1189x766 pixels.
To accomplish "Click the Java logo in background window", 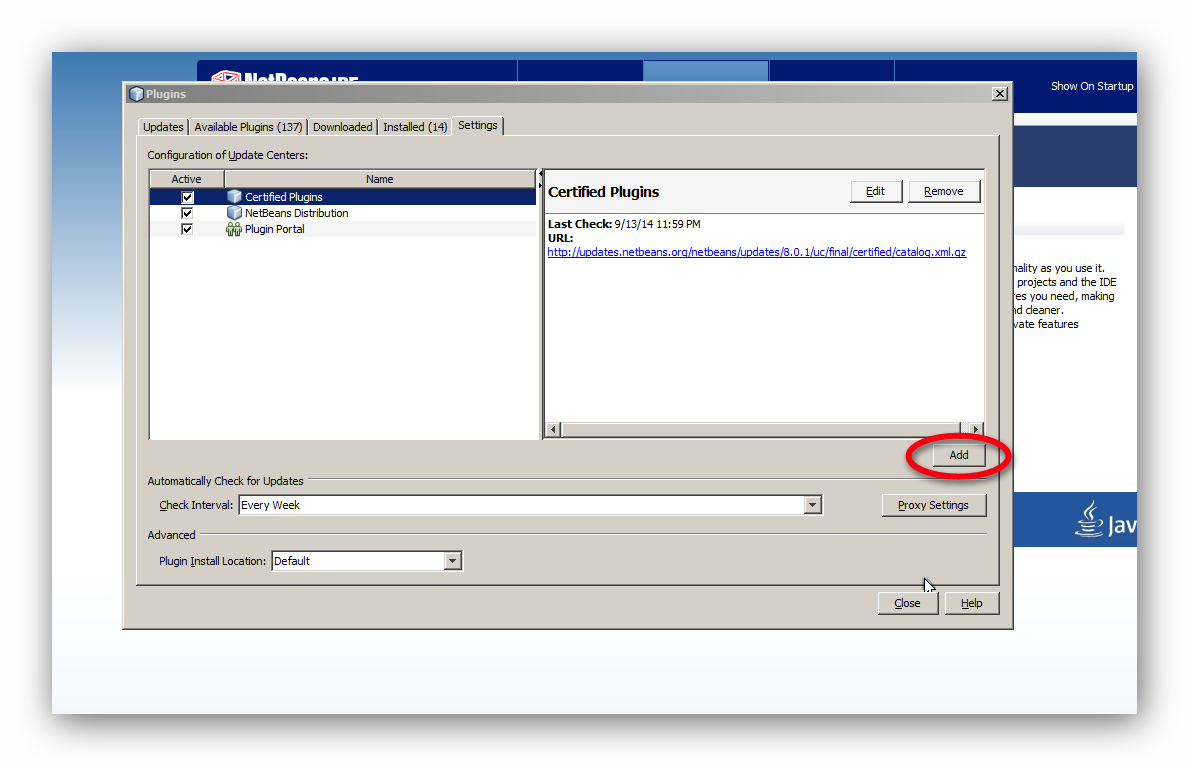I will pyautogui.click(x=1104, y=520).
